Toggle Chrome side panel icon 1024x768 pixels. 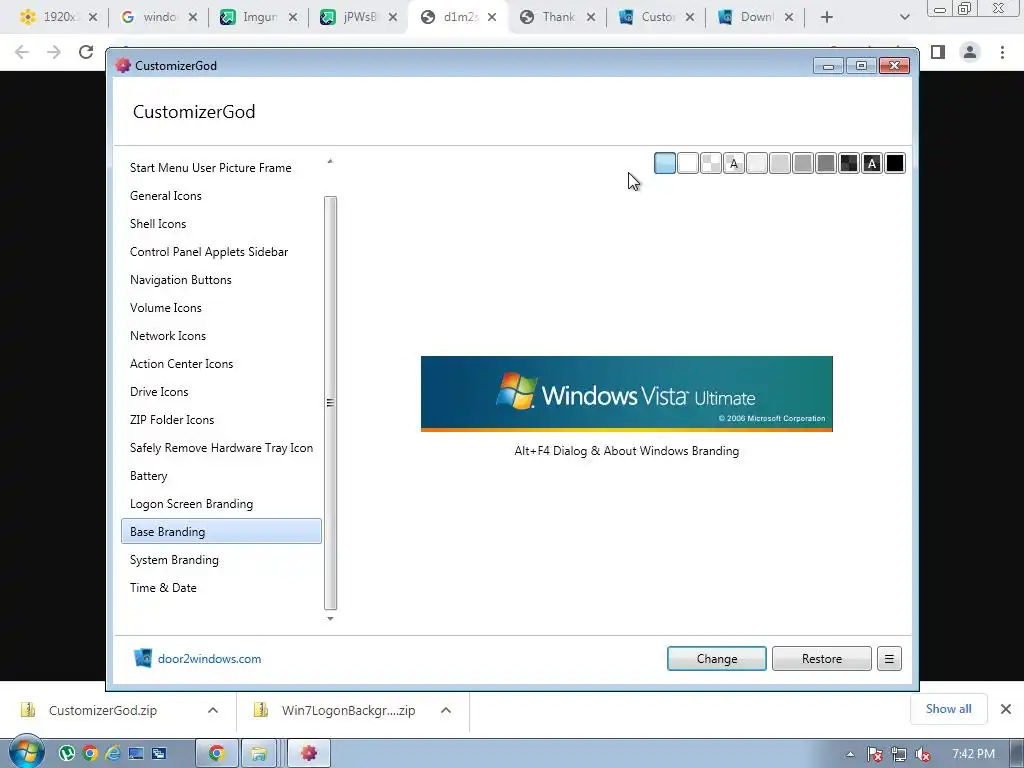pos(938,52)
